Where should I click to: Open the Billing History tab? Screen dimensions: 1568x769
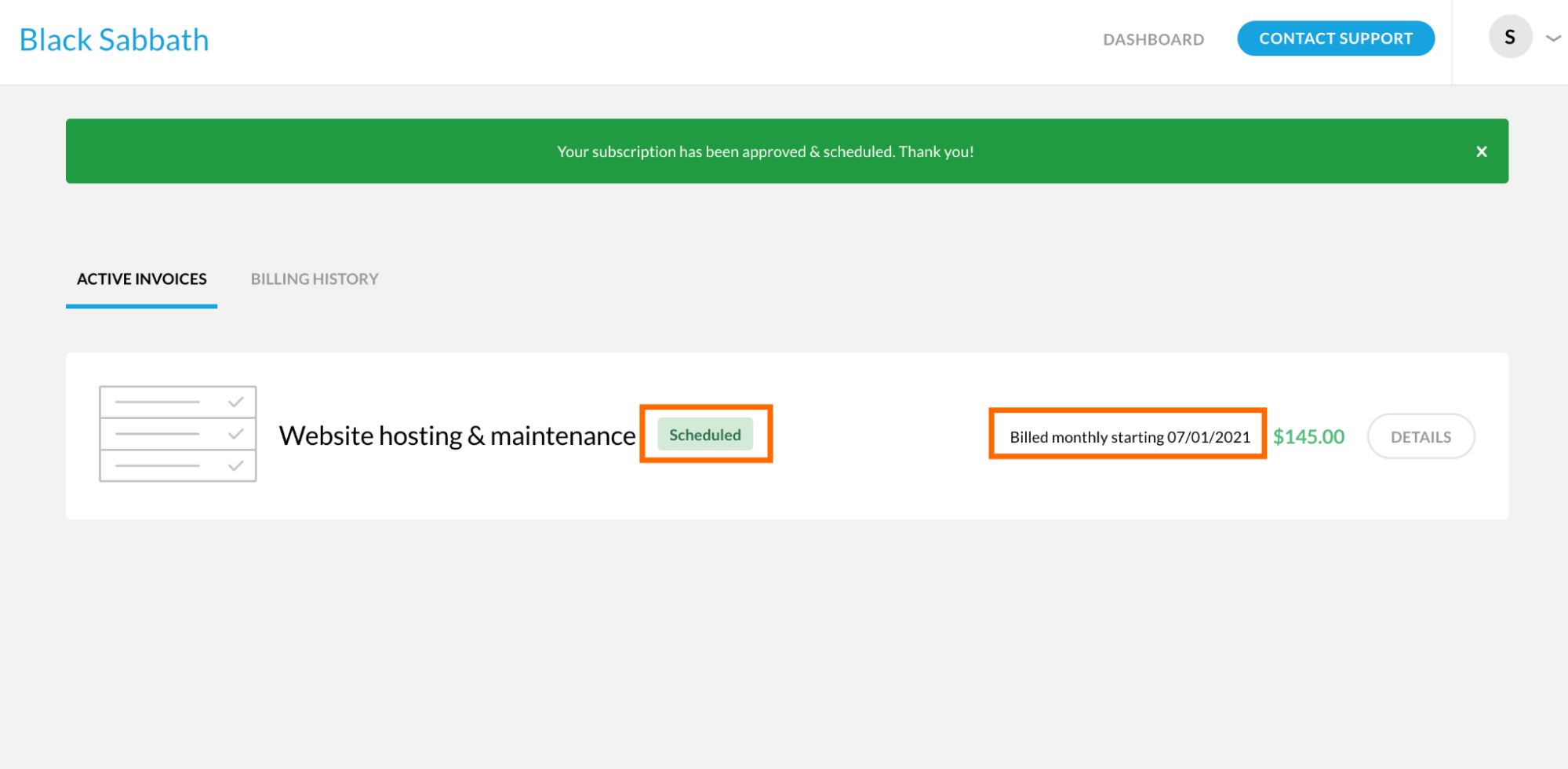click(x=315, y=279)
